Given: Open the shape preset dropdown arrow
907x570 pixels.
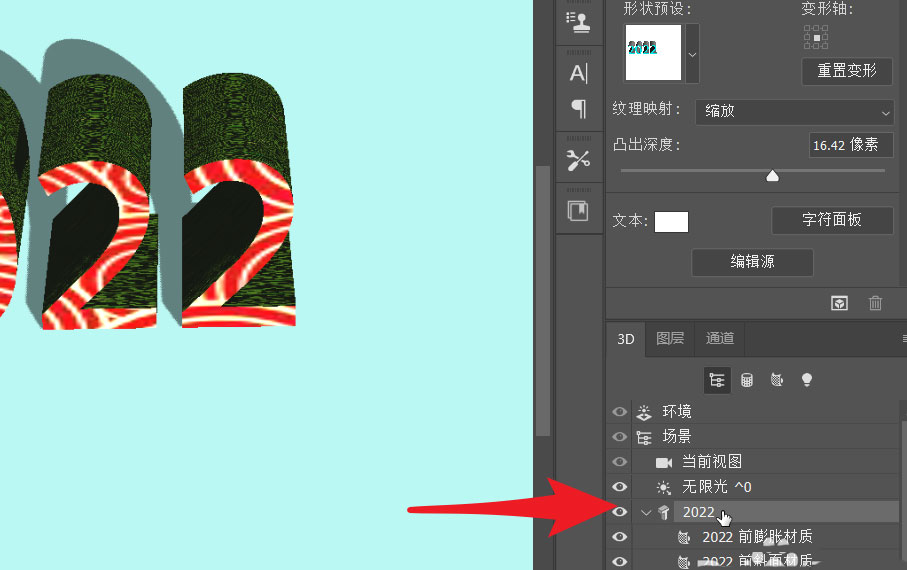Looking at the screenshot, I should pyautogui.click(x=692, y=54).
